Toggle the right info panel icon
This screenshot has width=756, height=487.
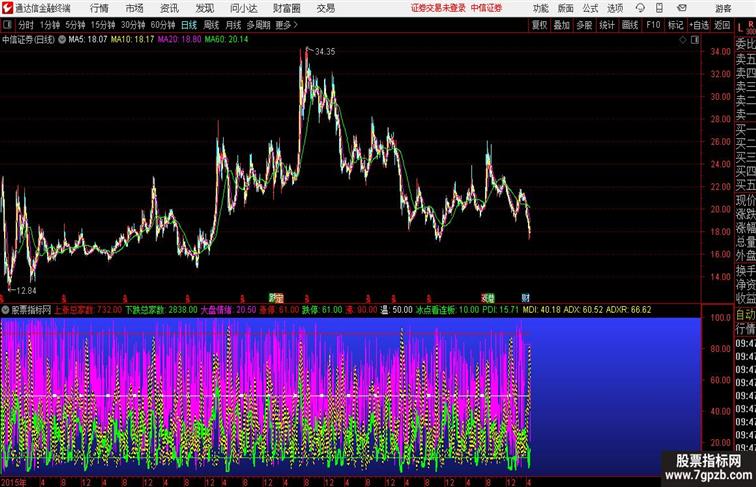point(695,40)
